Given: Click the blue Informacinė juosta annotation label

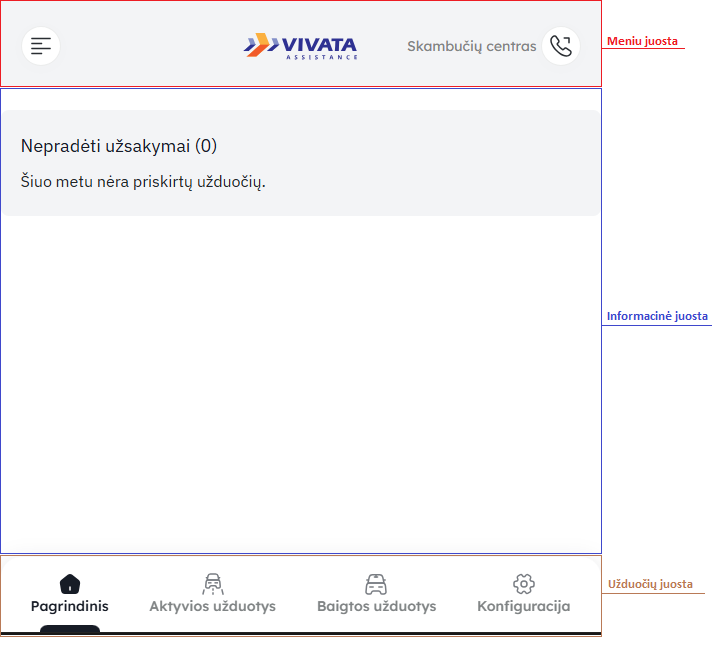Looking at the screenshot, I should (x=657, y=316).
